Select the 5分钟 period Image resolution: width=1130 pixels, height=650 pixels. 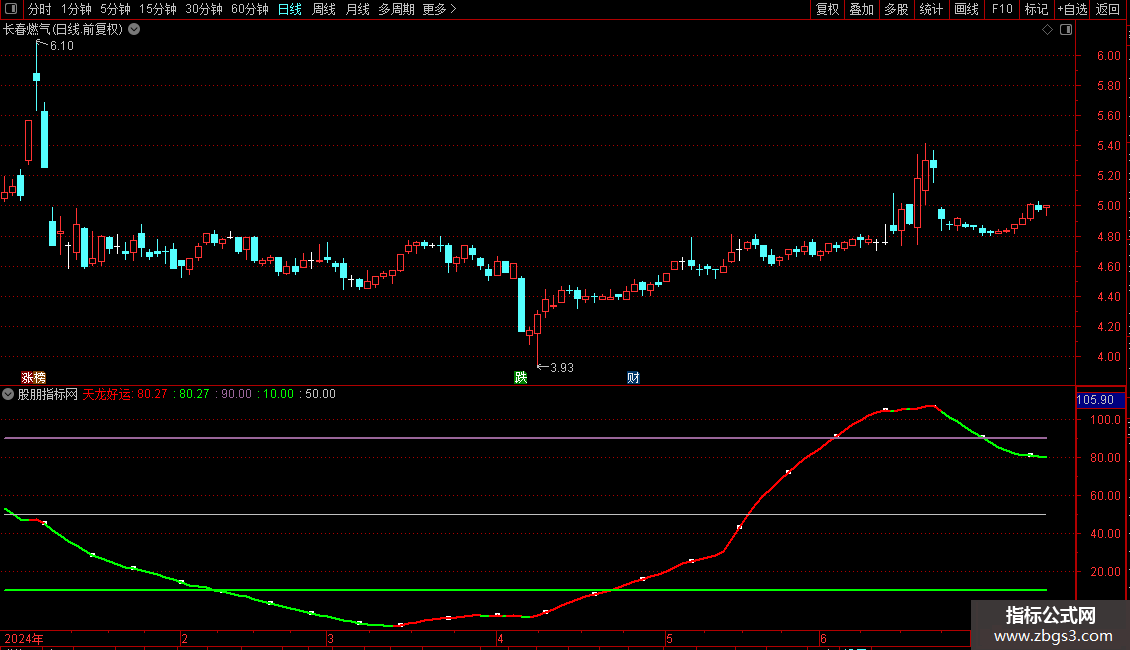(x=115, y=9)
